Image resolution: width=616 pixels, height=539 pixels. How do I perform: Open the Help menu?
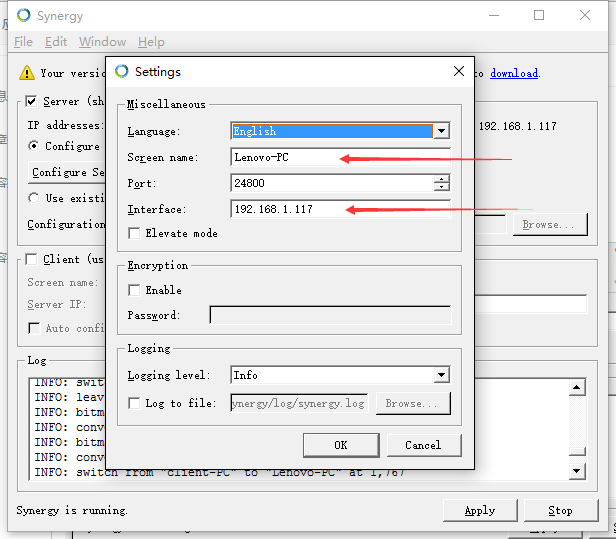tap(151, 42)
